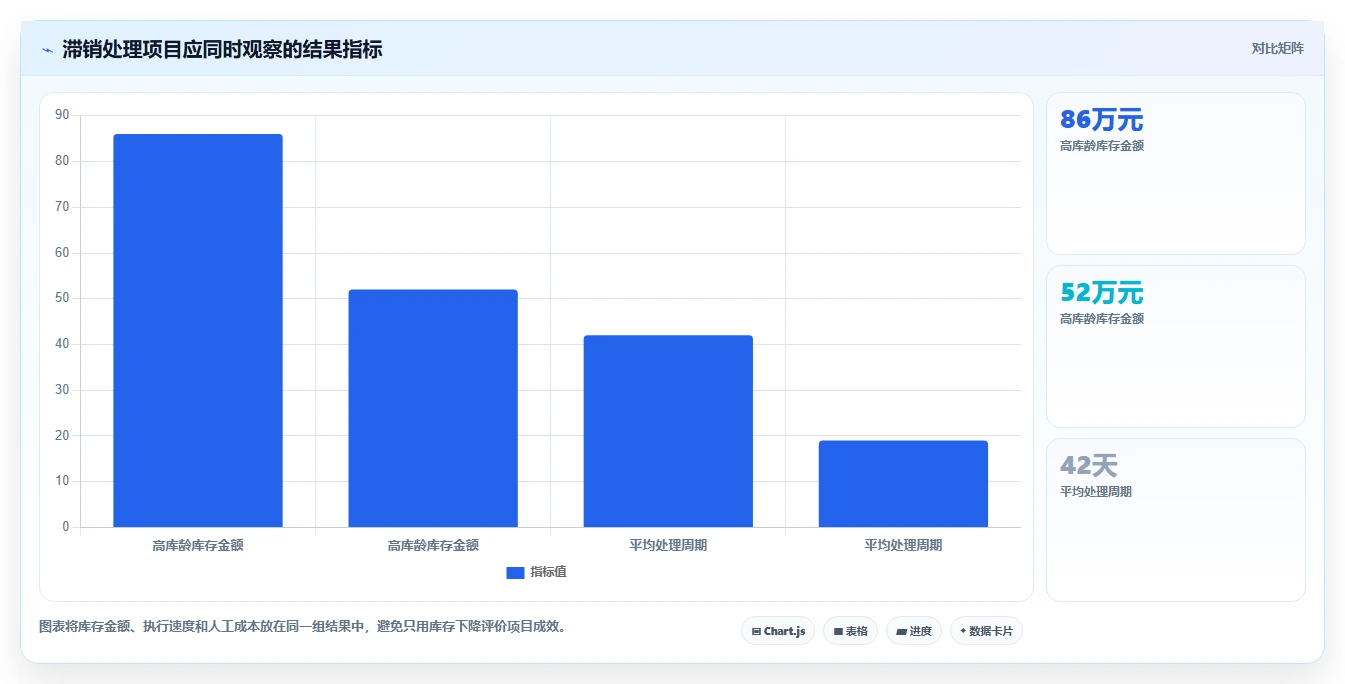This screenshot has width=1345, height=684.
Task: Click the chart icon in the Chart.js chip
Action: (756, 632)
